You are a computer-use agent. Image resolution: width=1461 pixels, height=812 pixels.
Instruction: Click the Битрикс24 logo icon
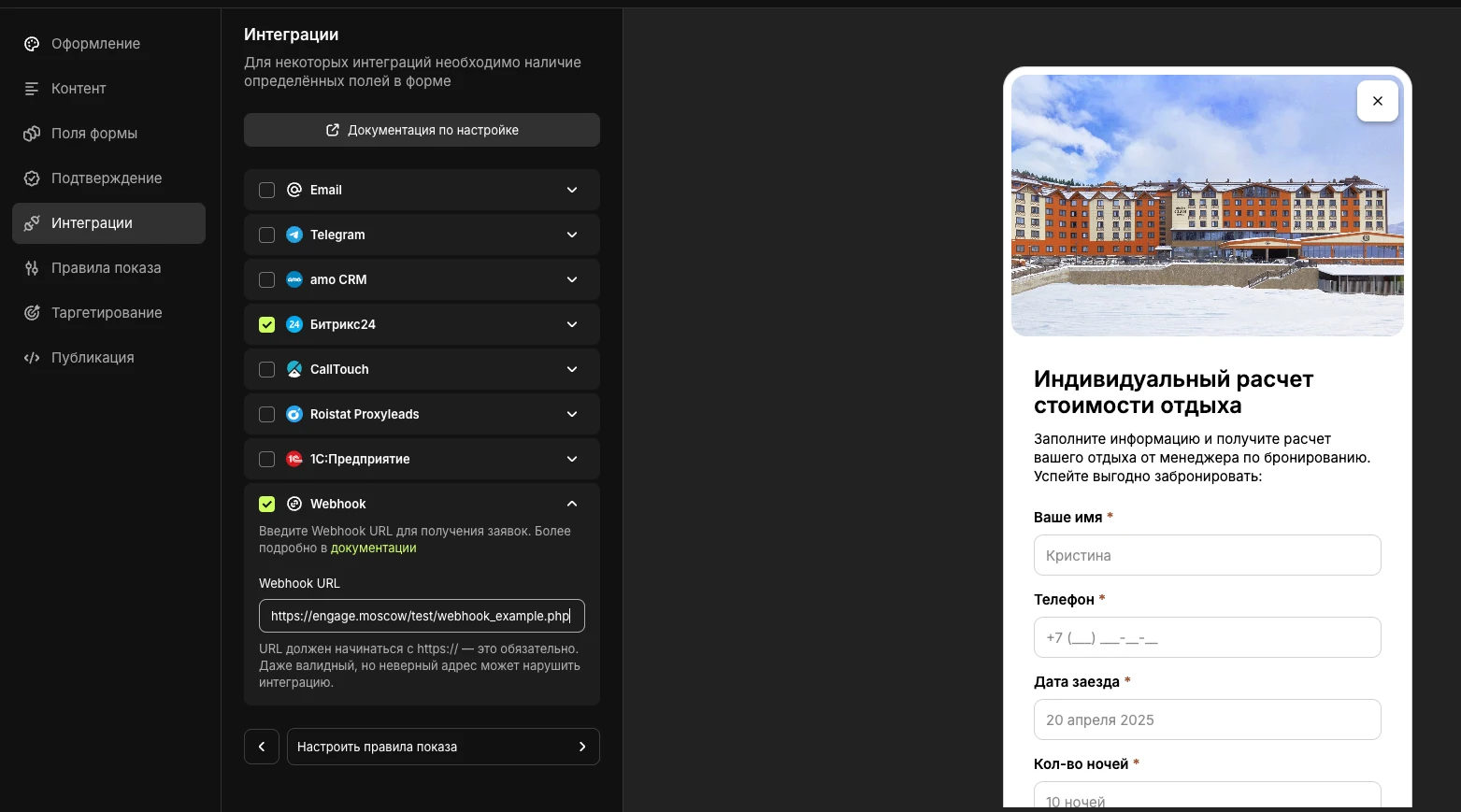point(294,324)
